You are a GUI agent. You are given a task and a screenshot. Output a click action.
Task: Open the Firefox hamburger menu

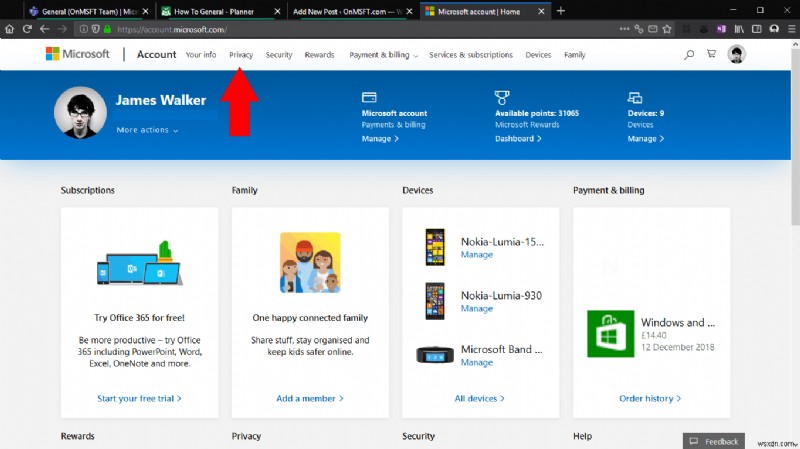click(791, 29)
